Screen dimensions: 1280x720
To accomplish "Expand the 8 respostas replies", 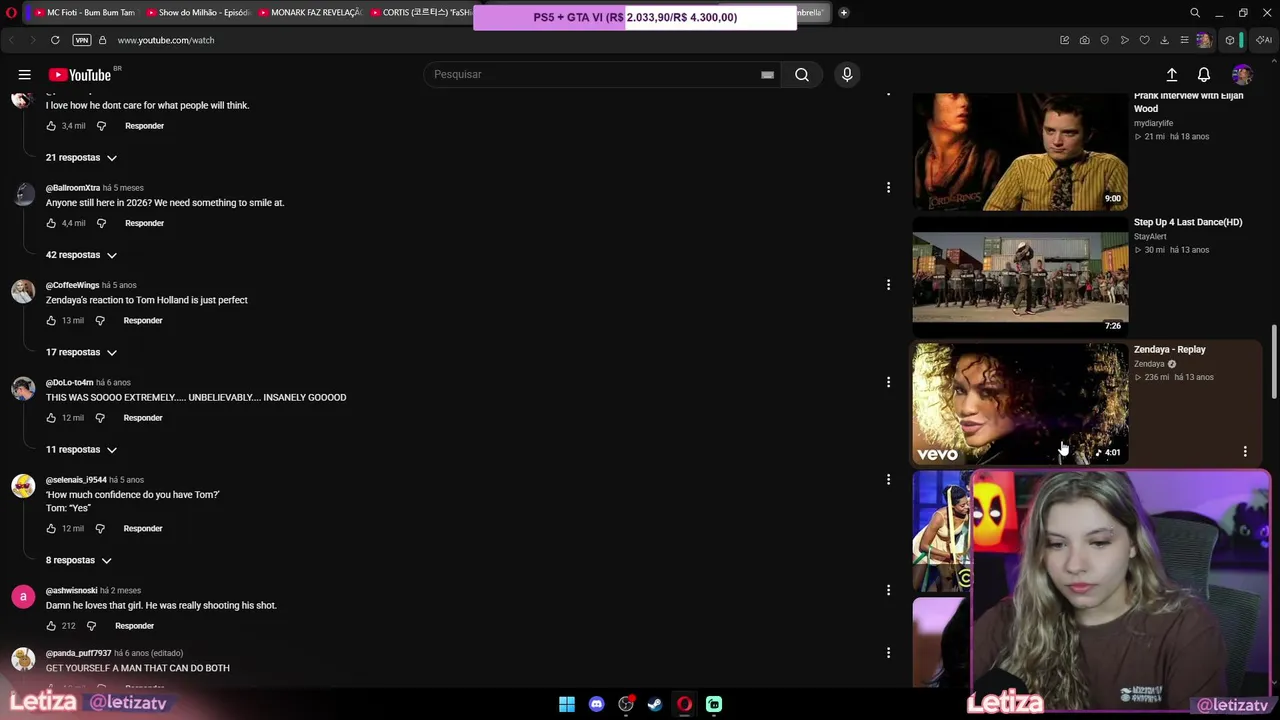I will (78, 560).
